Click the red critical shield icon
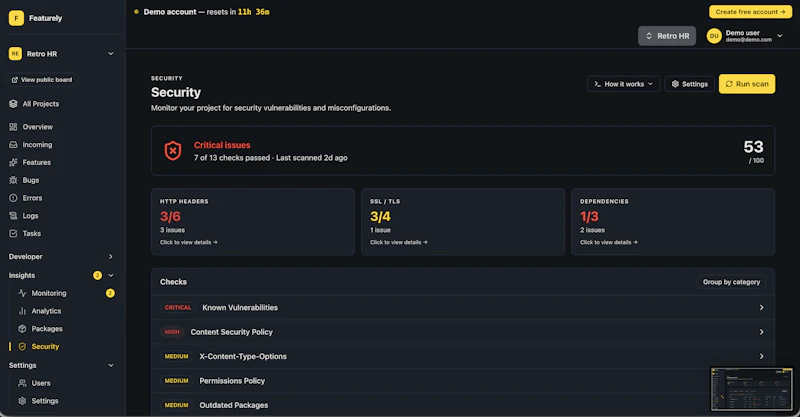The image size is (800, 417). [173, 151]
